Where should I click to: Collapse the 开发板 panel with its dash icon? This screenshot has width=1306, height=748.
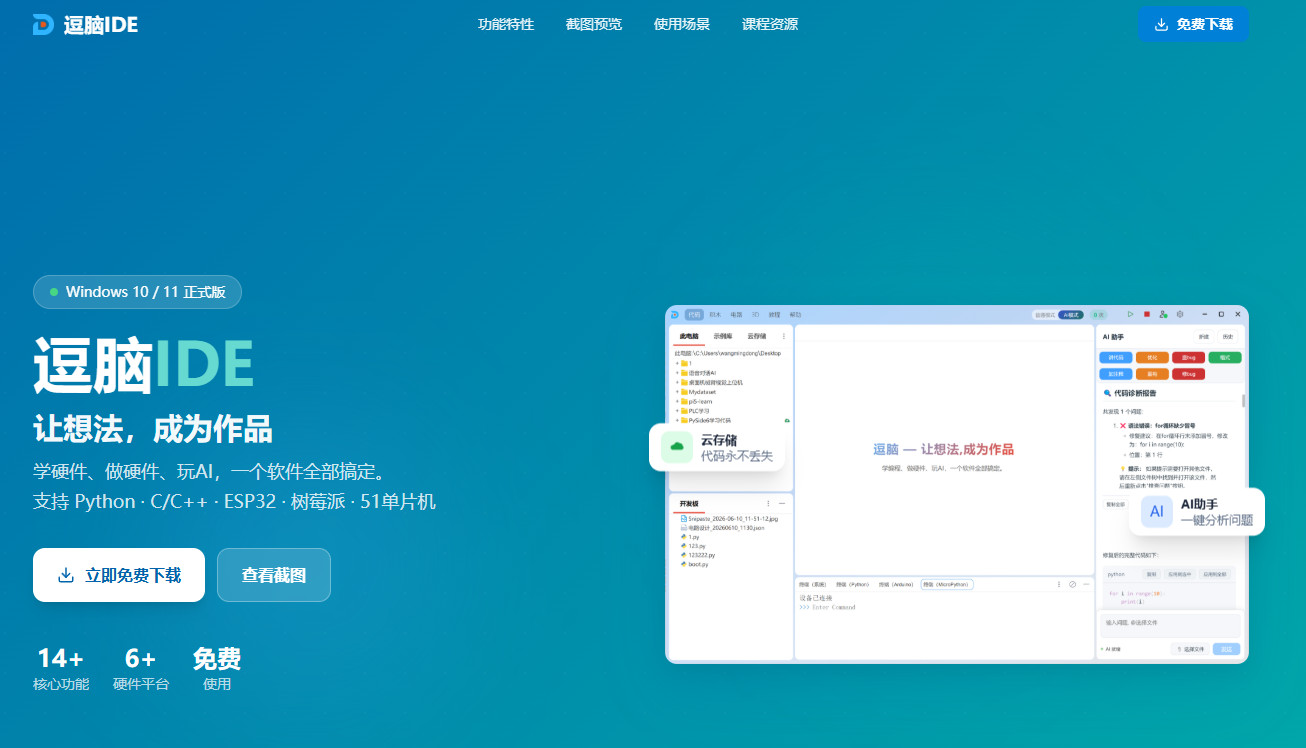click(x=782, y=503)
